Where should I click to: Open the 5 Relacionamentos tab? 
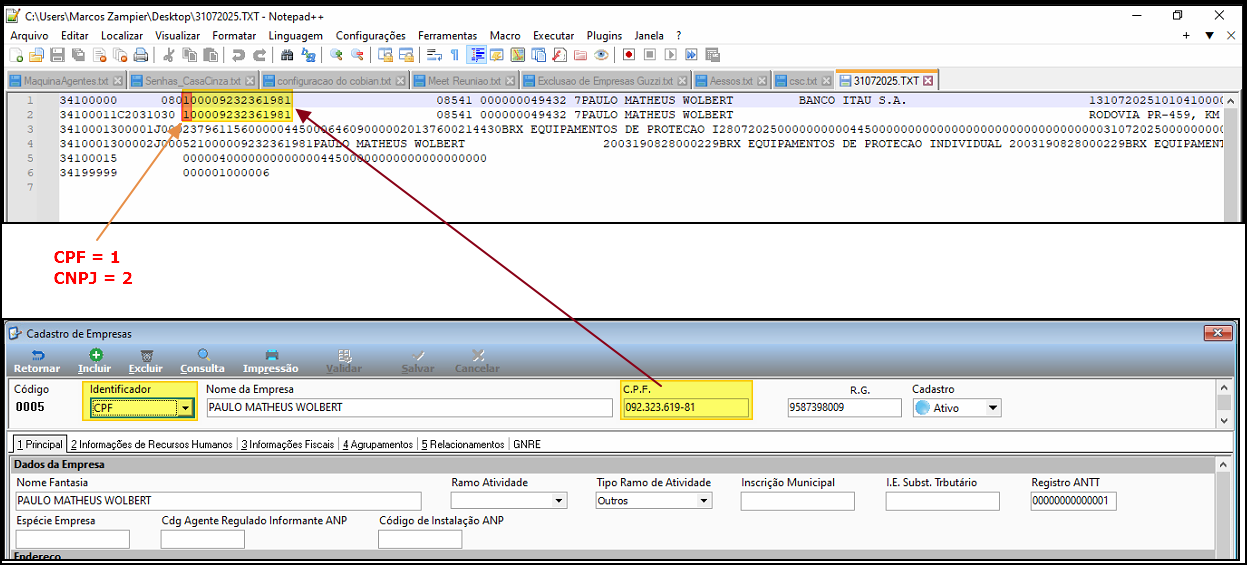(463, 444)
